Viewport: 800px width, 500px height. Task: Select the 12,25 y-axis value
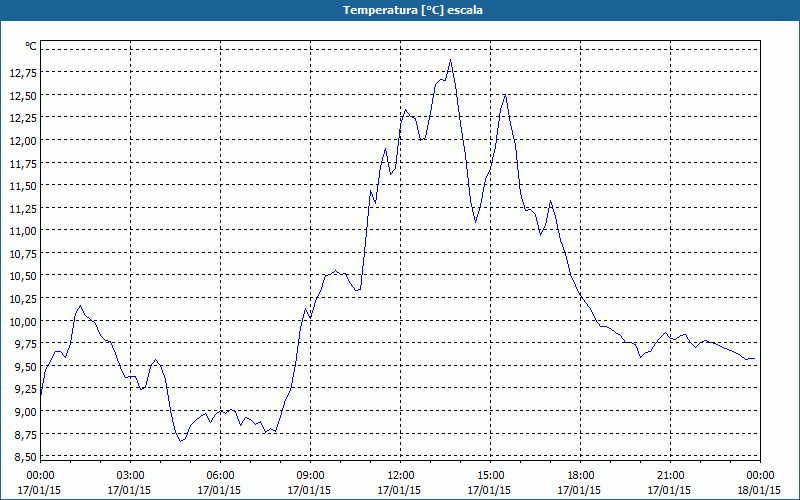pos(23,118)
